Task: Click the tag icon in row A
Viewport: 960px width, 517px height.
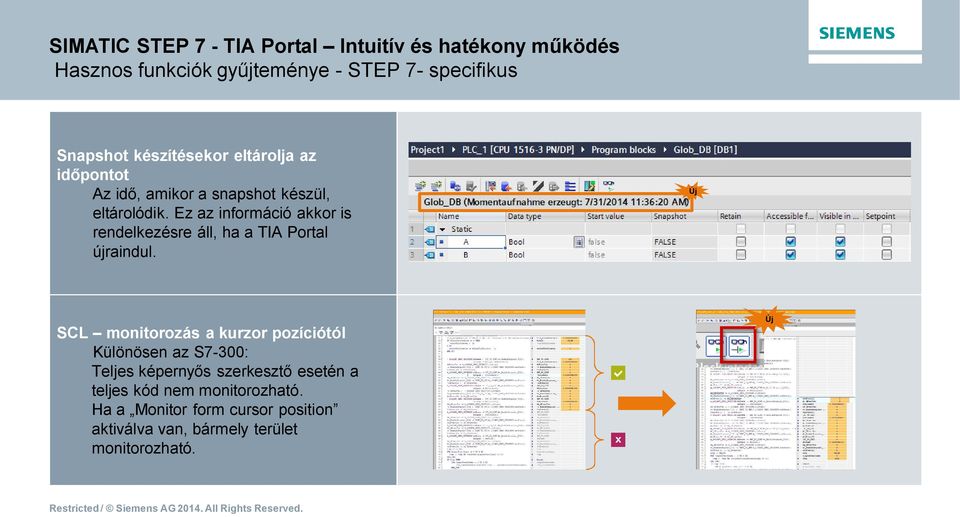Action: [430, 242]
